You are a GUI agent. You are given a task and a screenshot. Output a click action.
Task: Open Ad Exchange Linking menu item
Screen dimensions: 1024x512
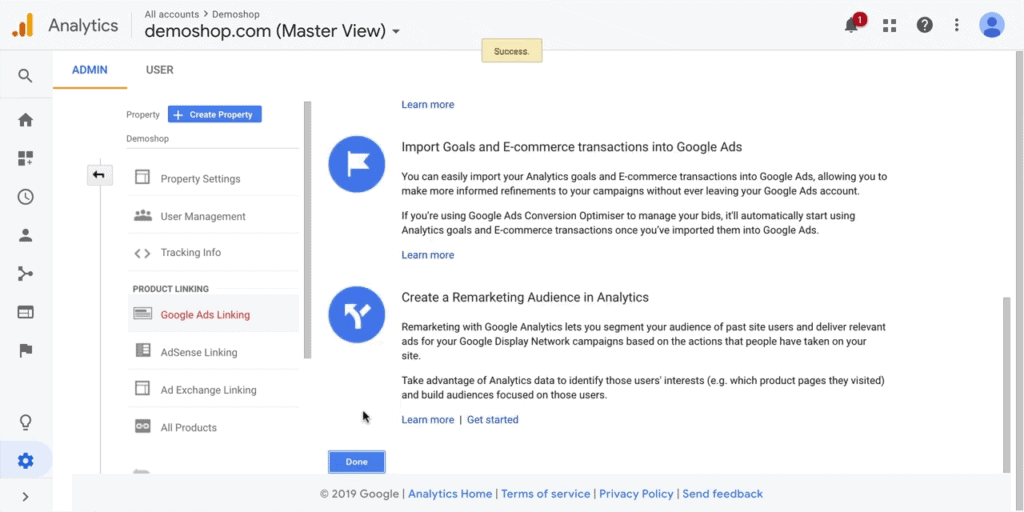pos(214,390)
